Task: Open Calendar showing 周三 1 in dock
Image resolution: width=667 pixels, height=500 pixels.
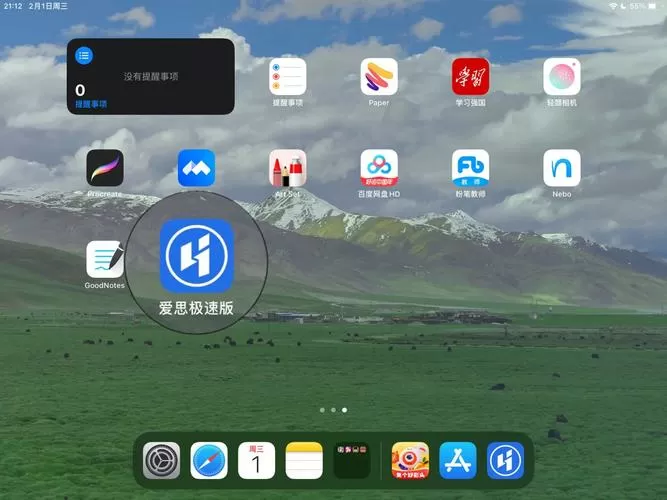Action: point(257,460)
